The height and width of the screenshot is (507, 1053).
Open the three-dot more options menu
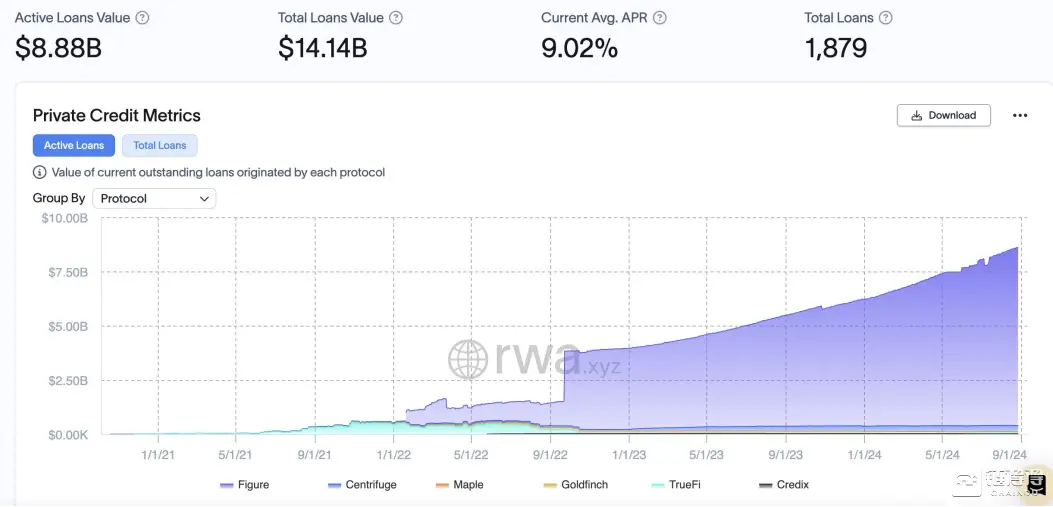coord(1019,116)
